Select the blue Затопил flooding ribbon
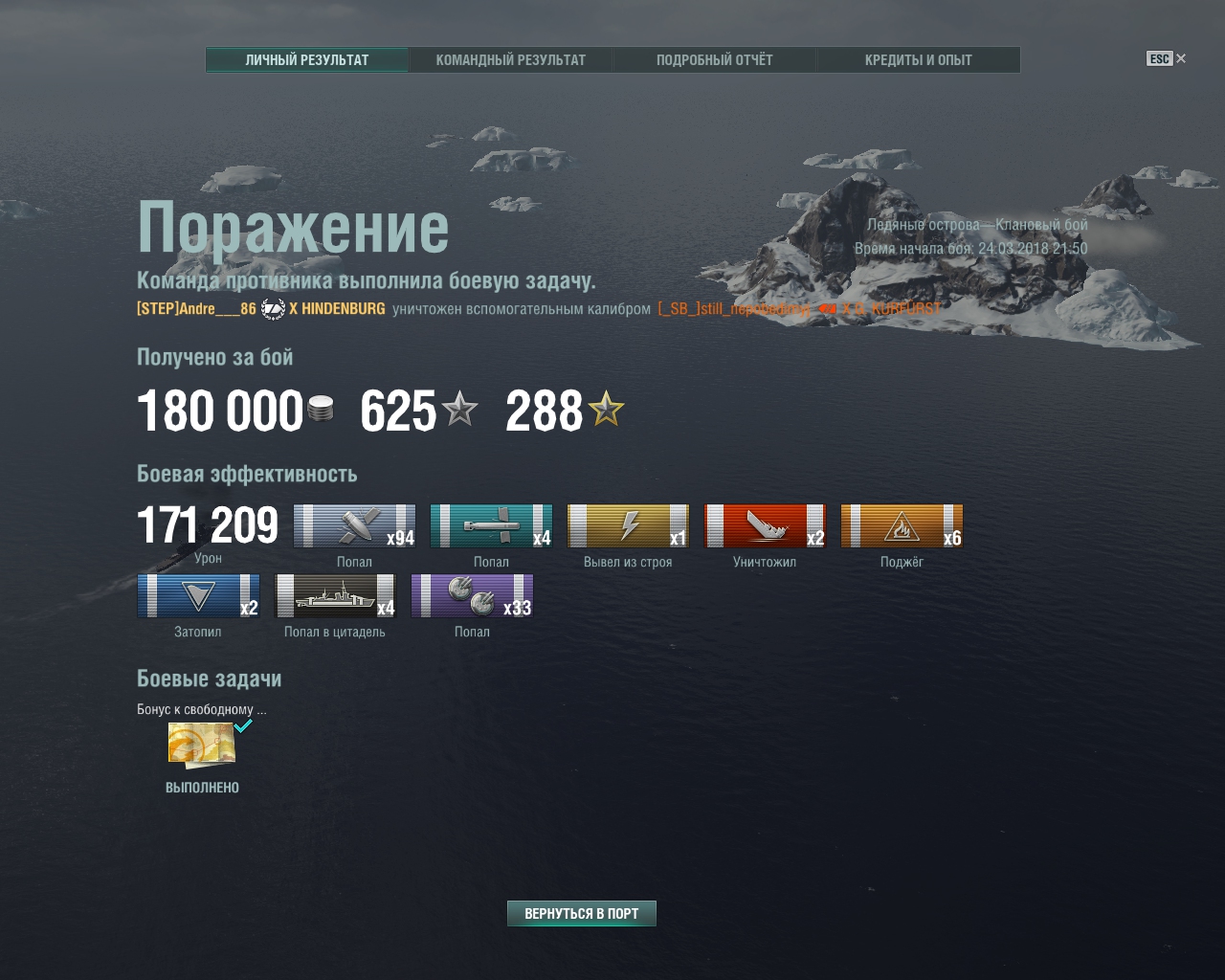 coord(198,595)
